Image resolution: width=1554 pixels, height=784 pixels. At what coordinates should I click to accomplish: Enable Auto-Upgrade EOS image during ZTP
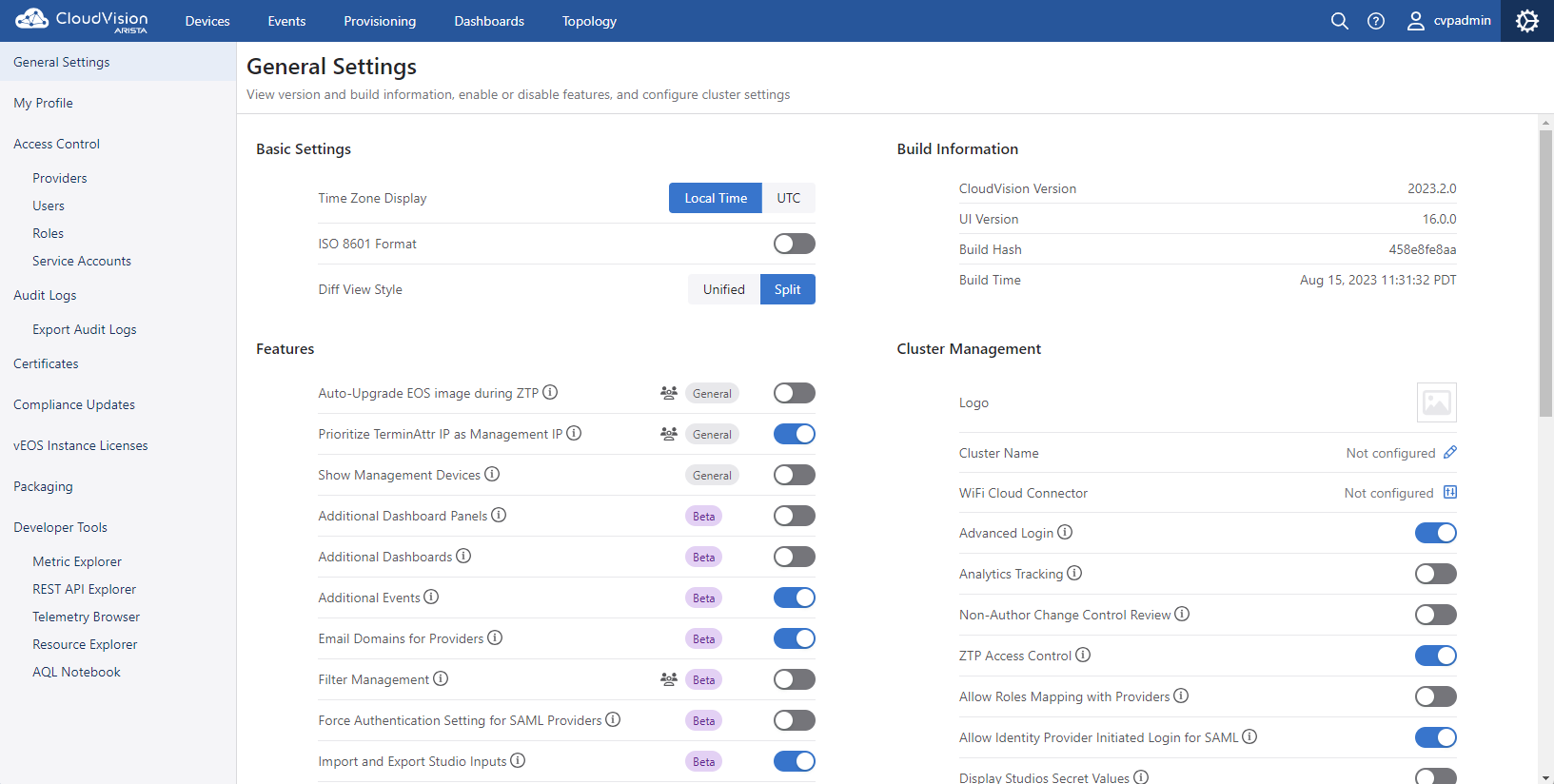pos(795,393)
